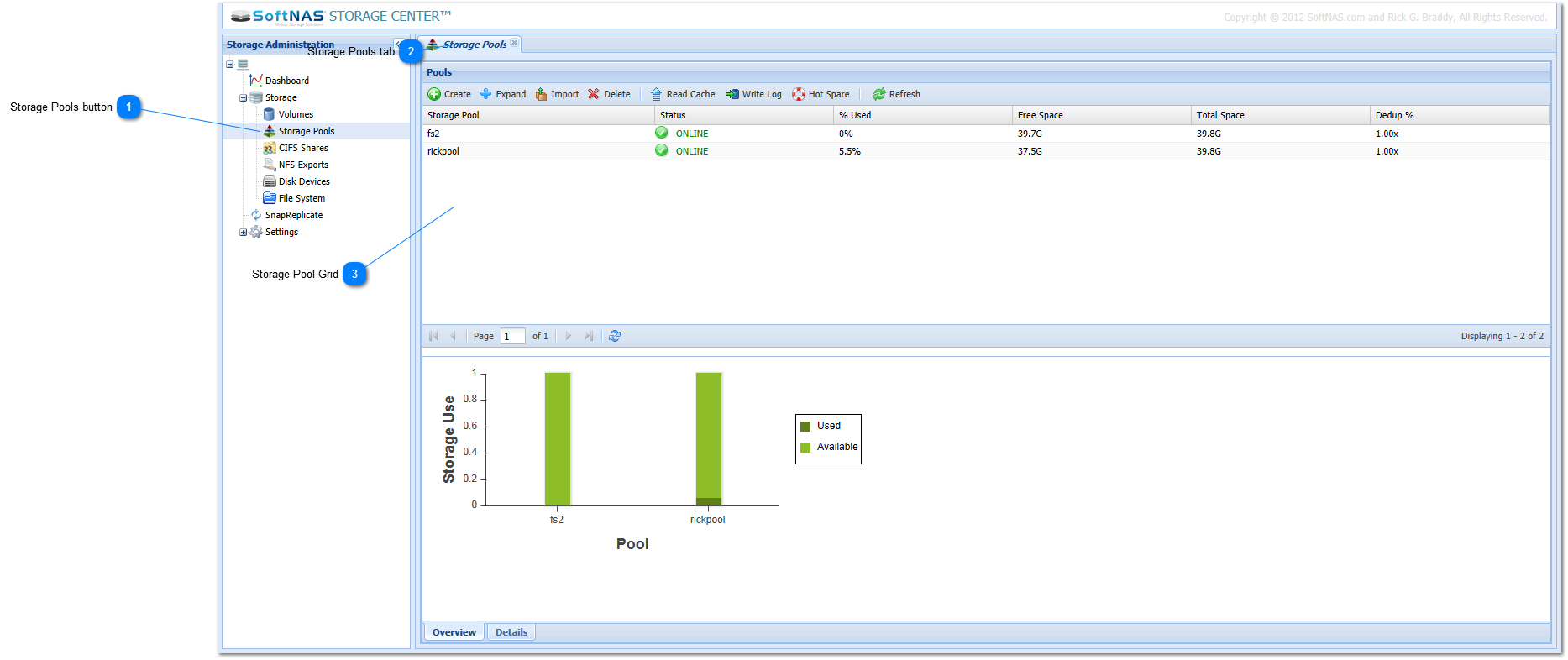Collapse the root tree node
This screenshot has height=660, width=1568.
point(230,64)
